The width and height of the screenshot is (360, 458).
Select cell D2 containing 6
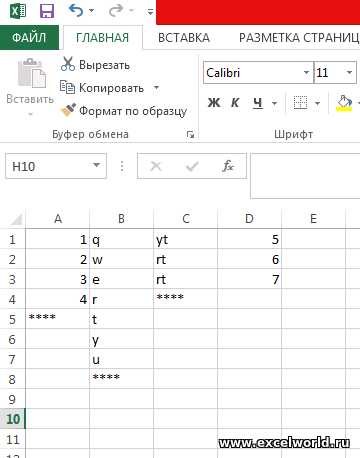(250, 259)
